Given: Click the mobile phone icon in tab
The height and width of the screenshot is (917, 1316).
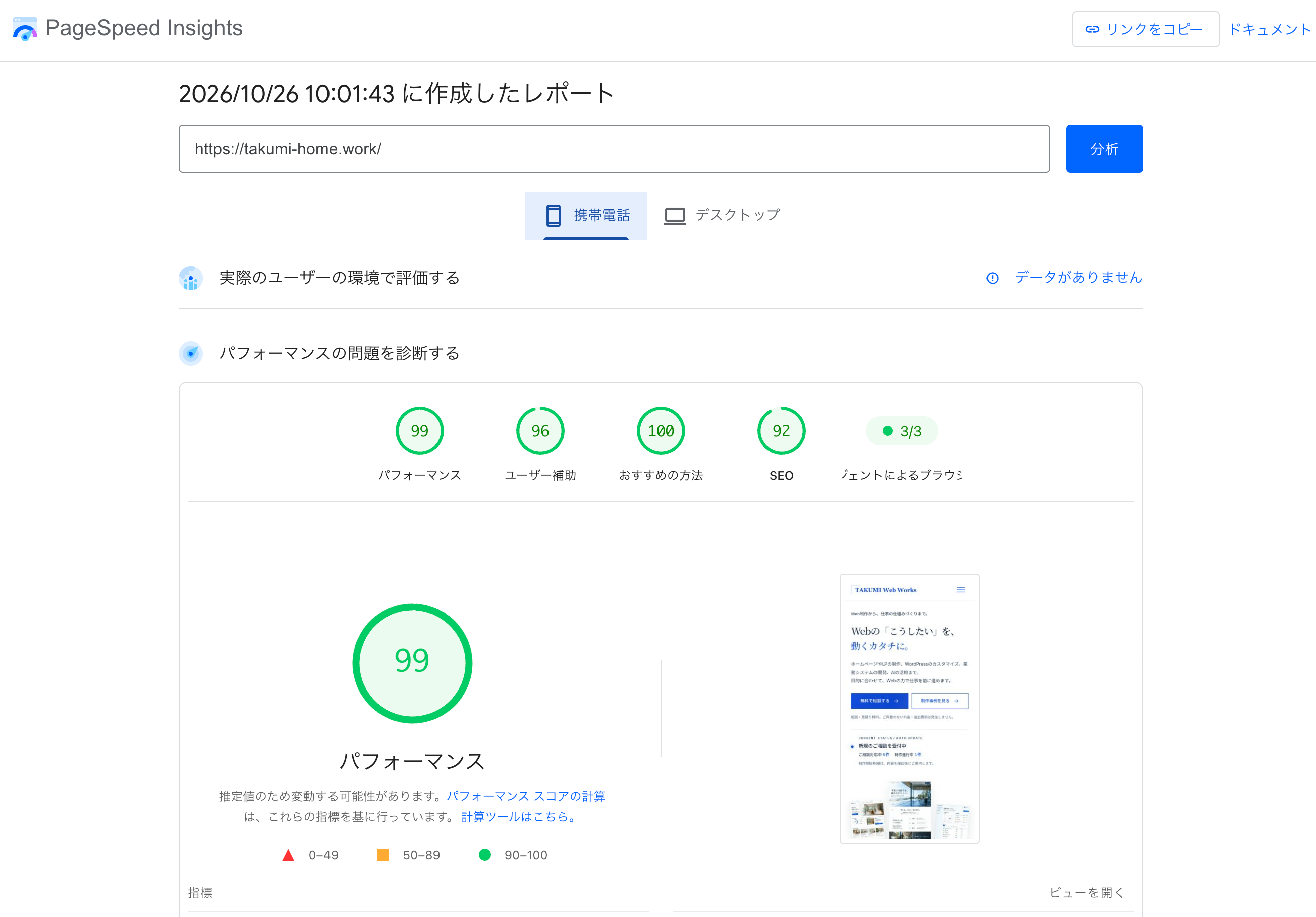Looking at the screenshot, I should point(553,215).
